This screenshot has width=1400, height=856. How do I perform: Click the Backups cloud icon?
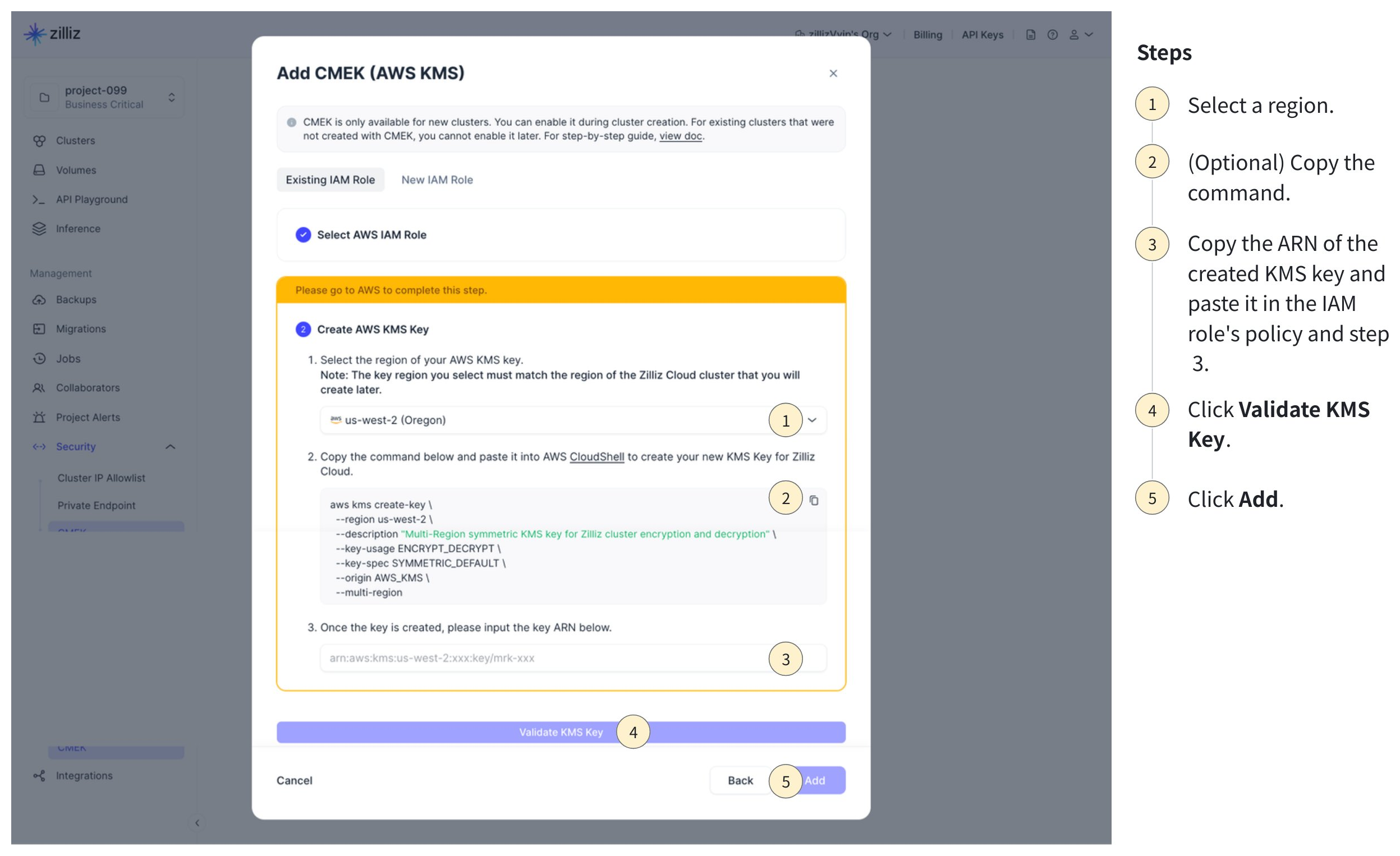tap(39, 300)
